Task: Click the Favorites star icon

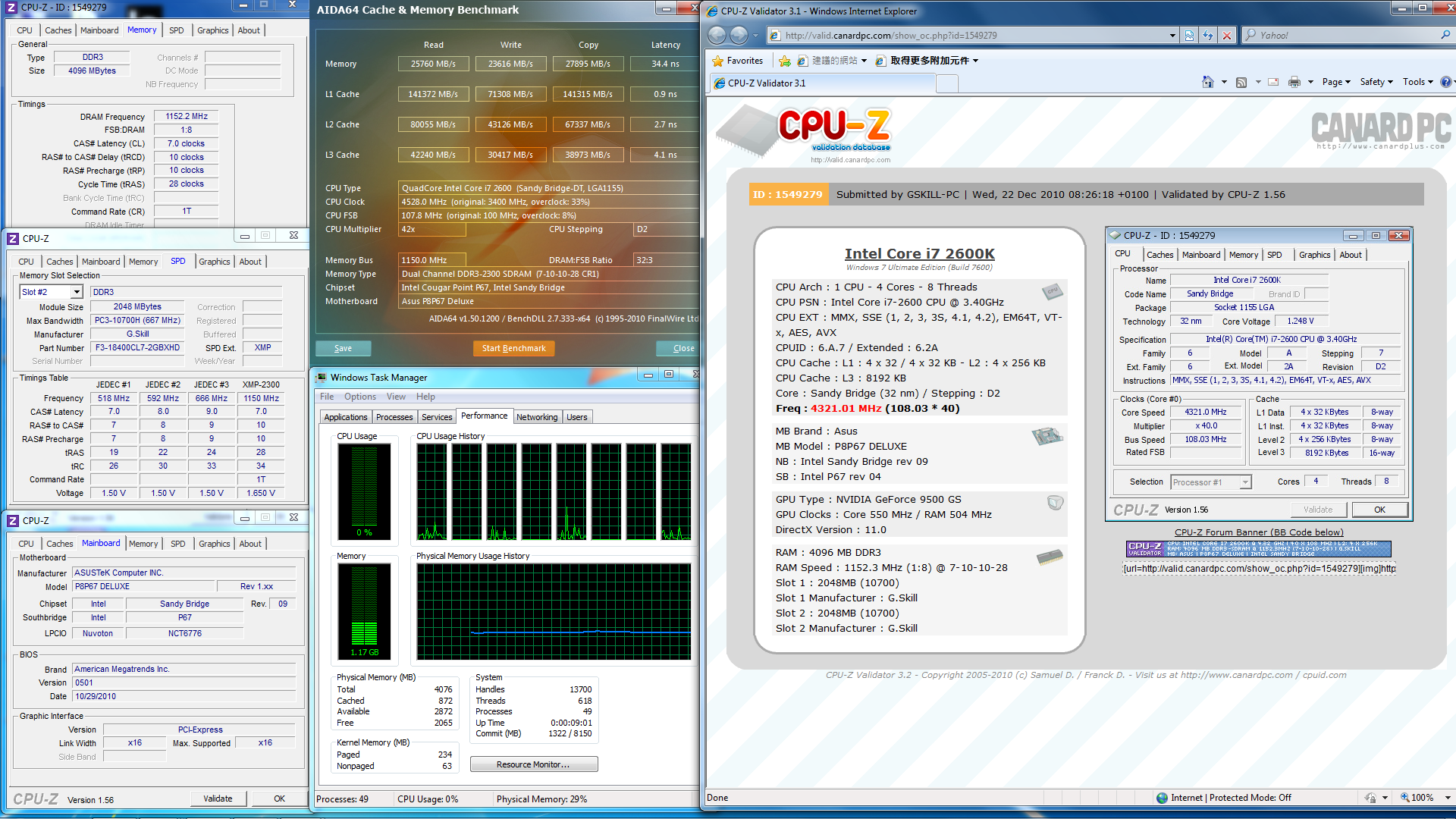Action: coord(718,61)
